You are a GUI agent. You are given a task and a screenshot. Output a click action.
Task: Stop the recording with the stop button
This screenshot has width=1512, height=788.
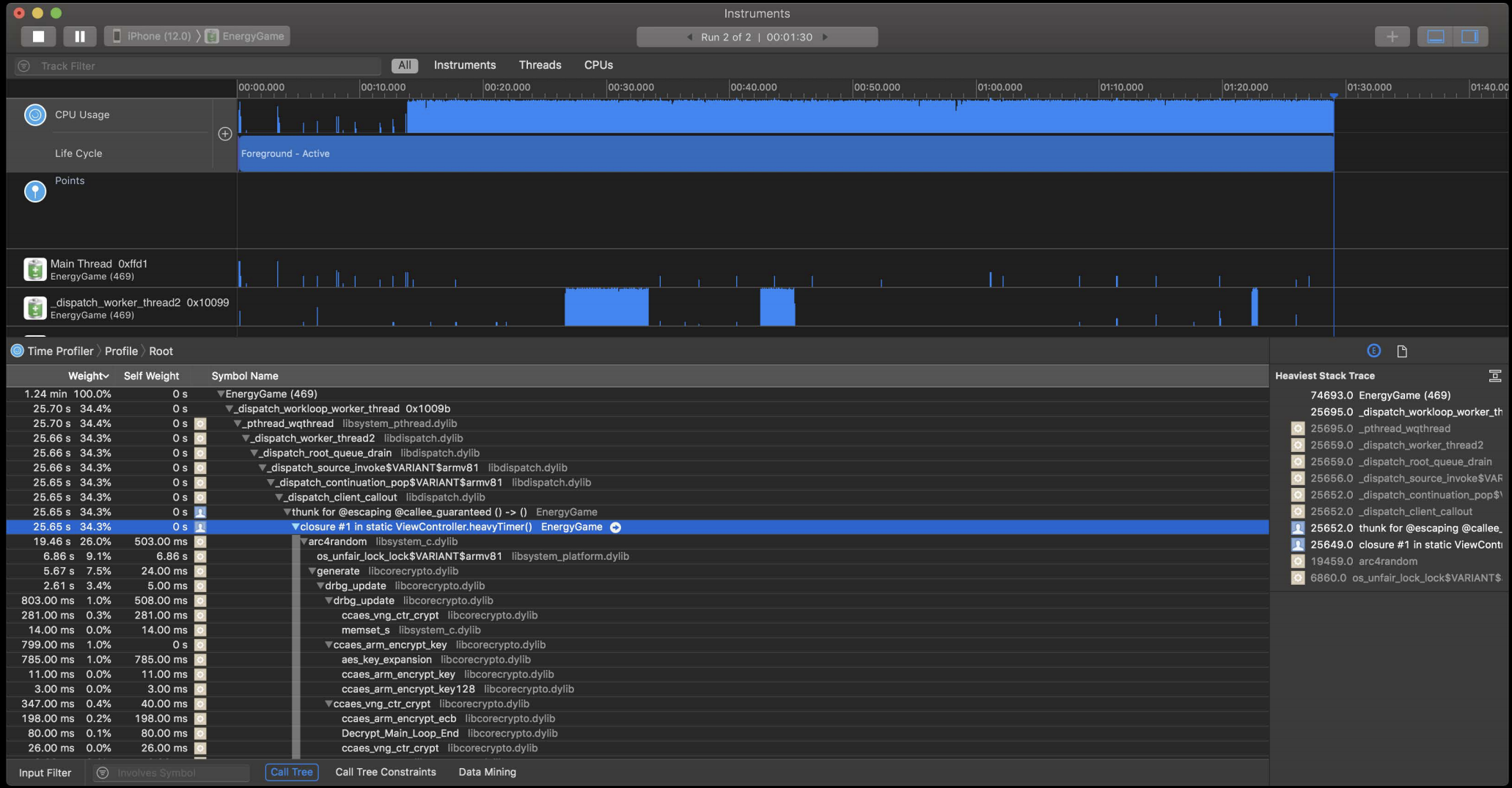[x=39, y=36]
